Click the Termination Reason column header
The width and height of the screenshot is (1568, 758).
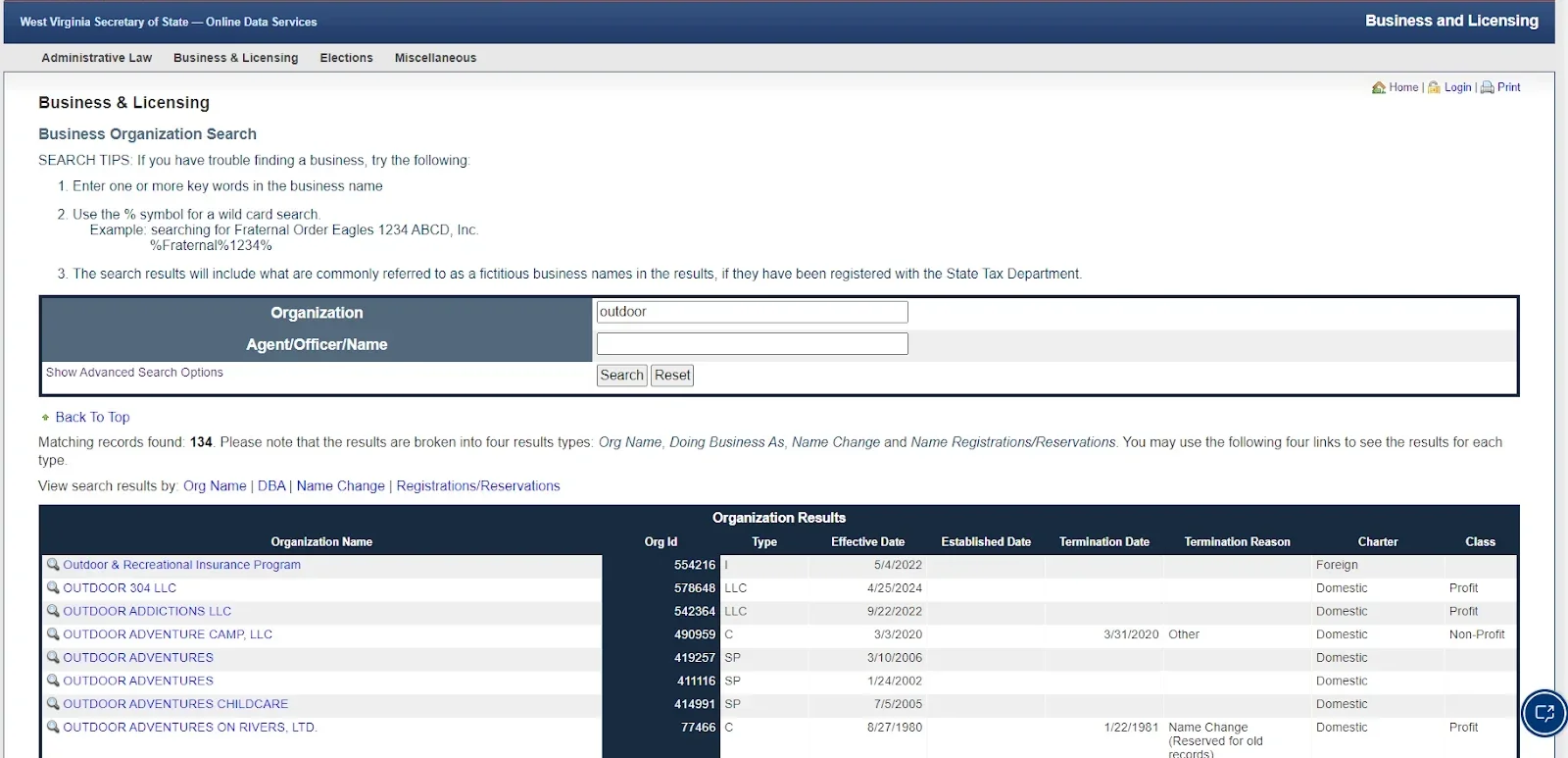(x=1237, y=542)
